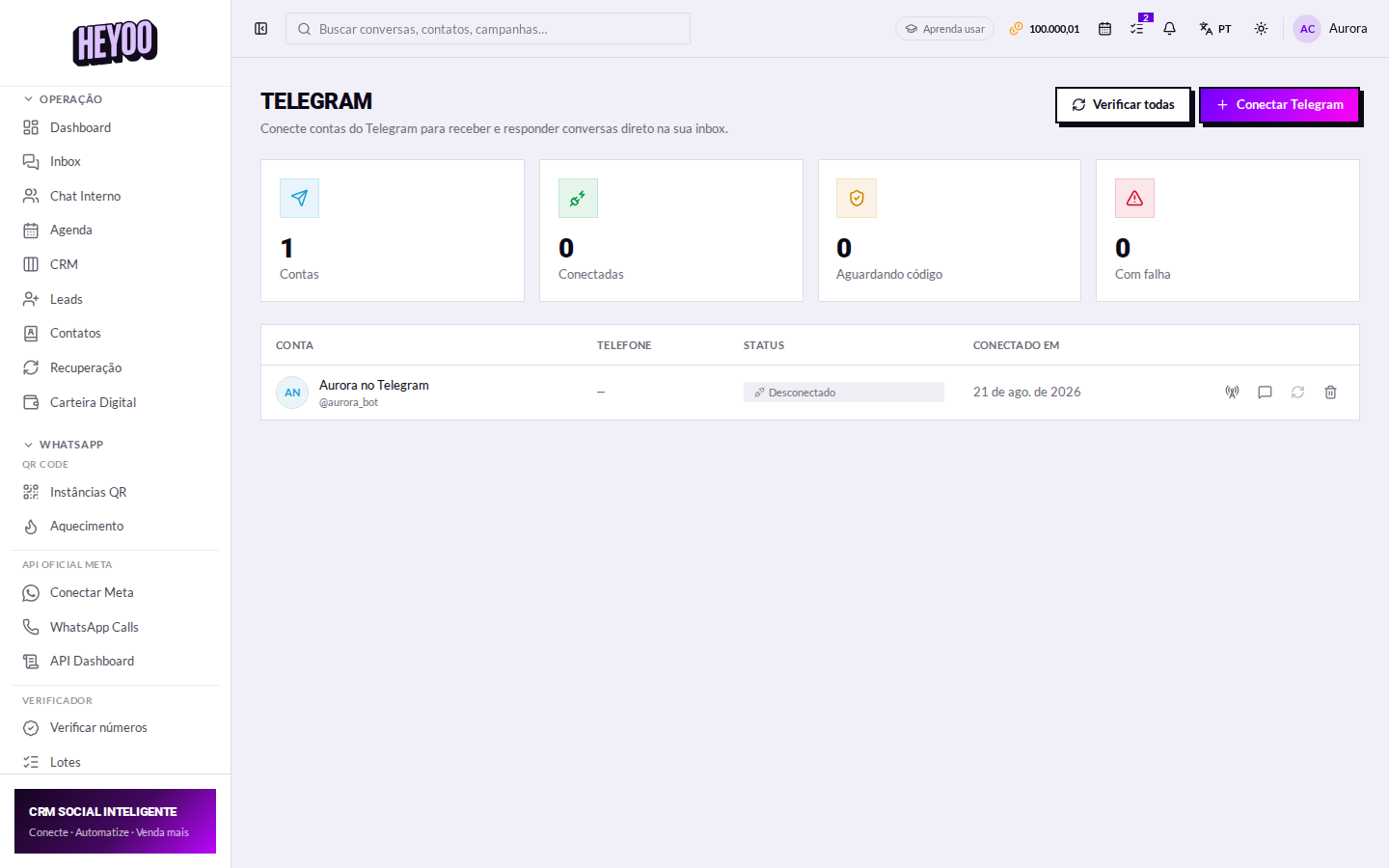1389x868 pixels.
Task: Click the chat bubble icon in Aurora's row
Action: click(1265, 393)
